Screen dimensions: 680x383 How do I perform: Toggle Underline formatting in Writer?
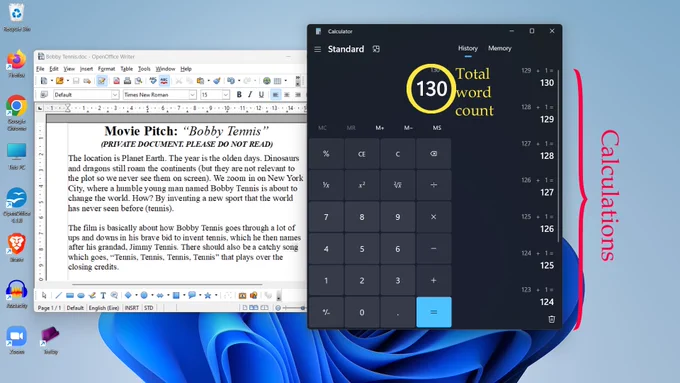coord(261,95)
